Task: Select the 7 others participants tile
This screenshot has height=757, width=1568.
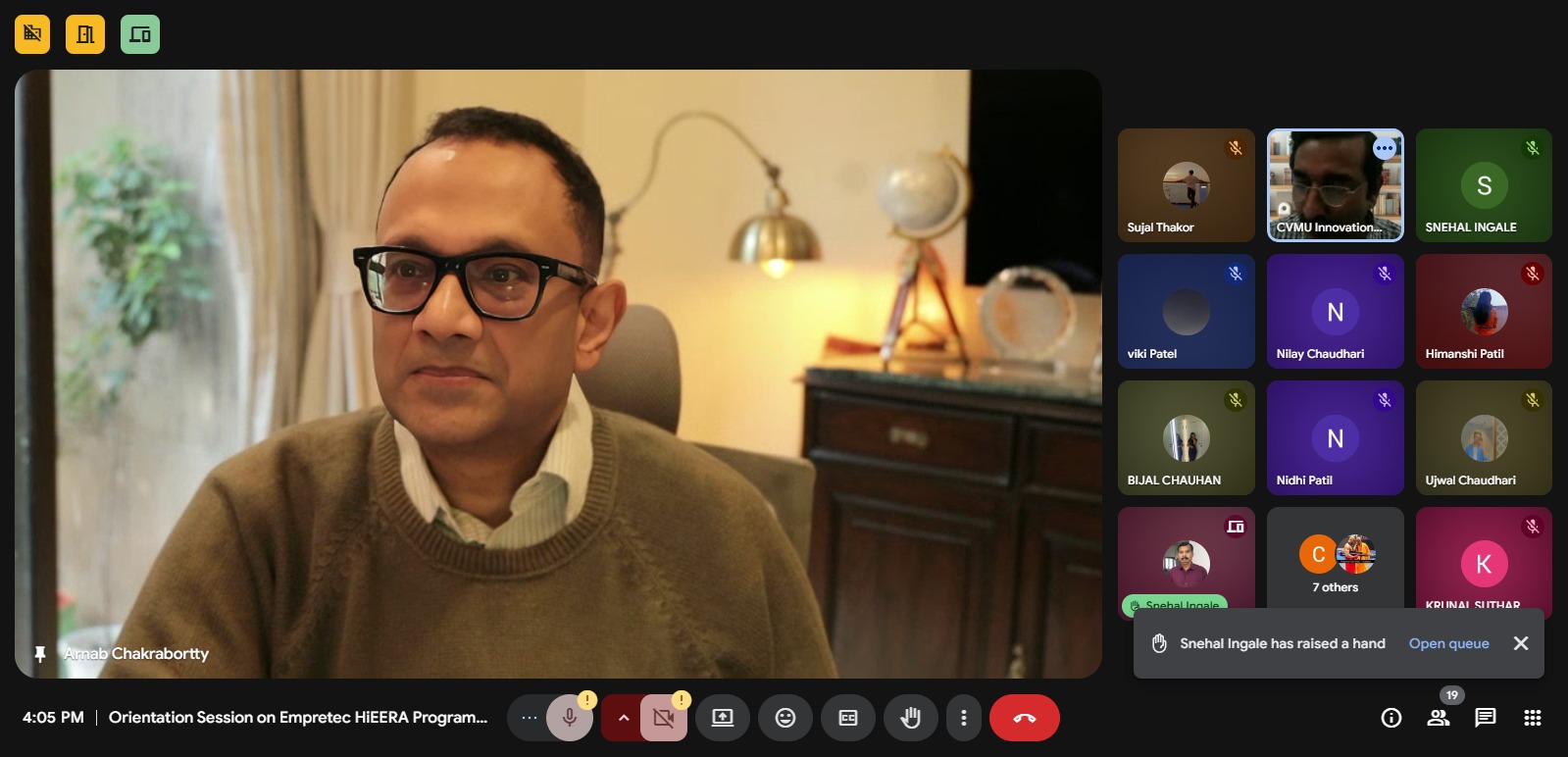Action: pos(1336,565)
